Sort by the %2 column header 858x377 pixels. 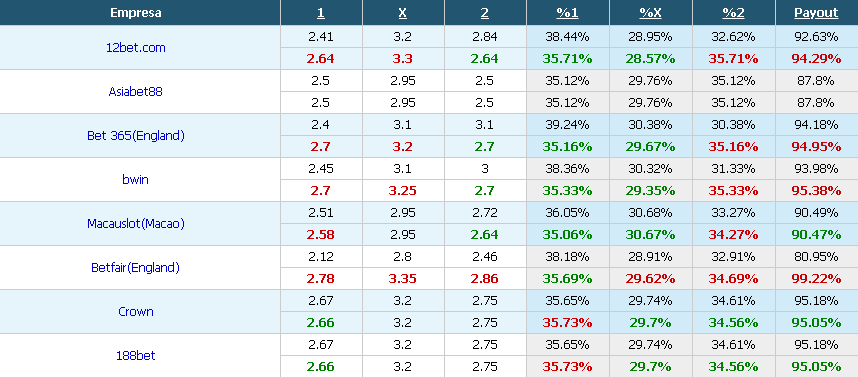pos(733,13)
